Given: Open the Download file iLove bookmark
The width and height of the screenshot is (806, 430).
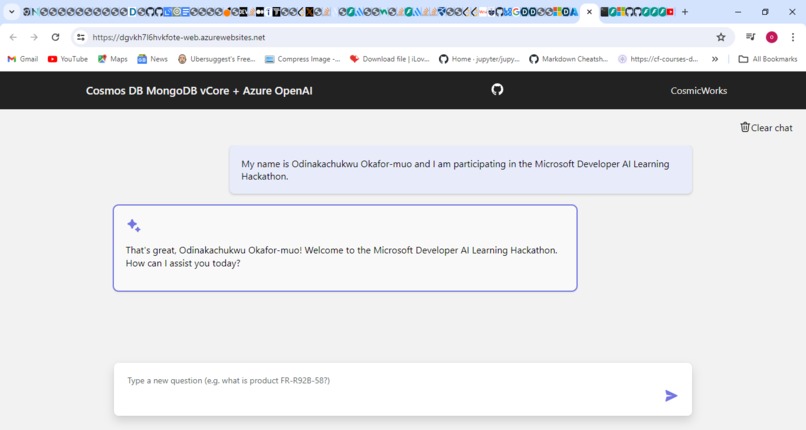Looking at the screenshot, I should click(390, 59).
